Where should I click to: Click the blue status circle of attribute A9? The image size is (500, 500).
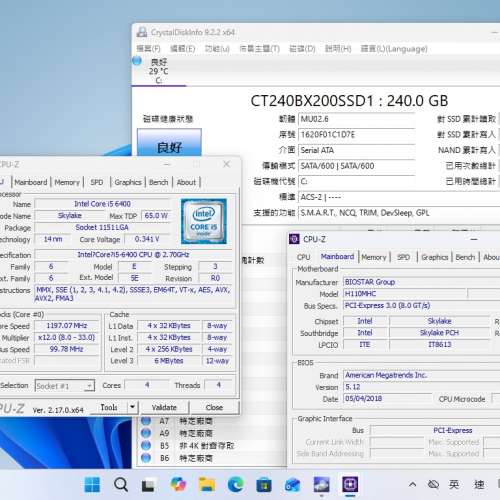[146, 433]
